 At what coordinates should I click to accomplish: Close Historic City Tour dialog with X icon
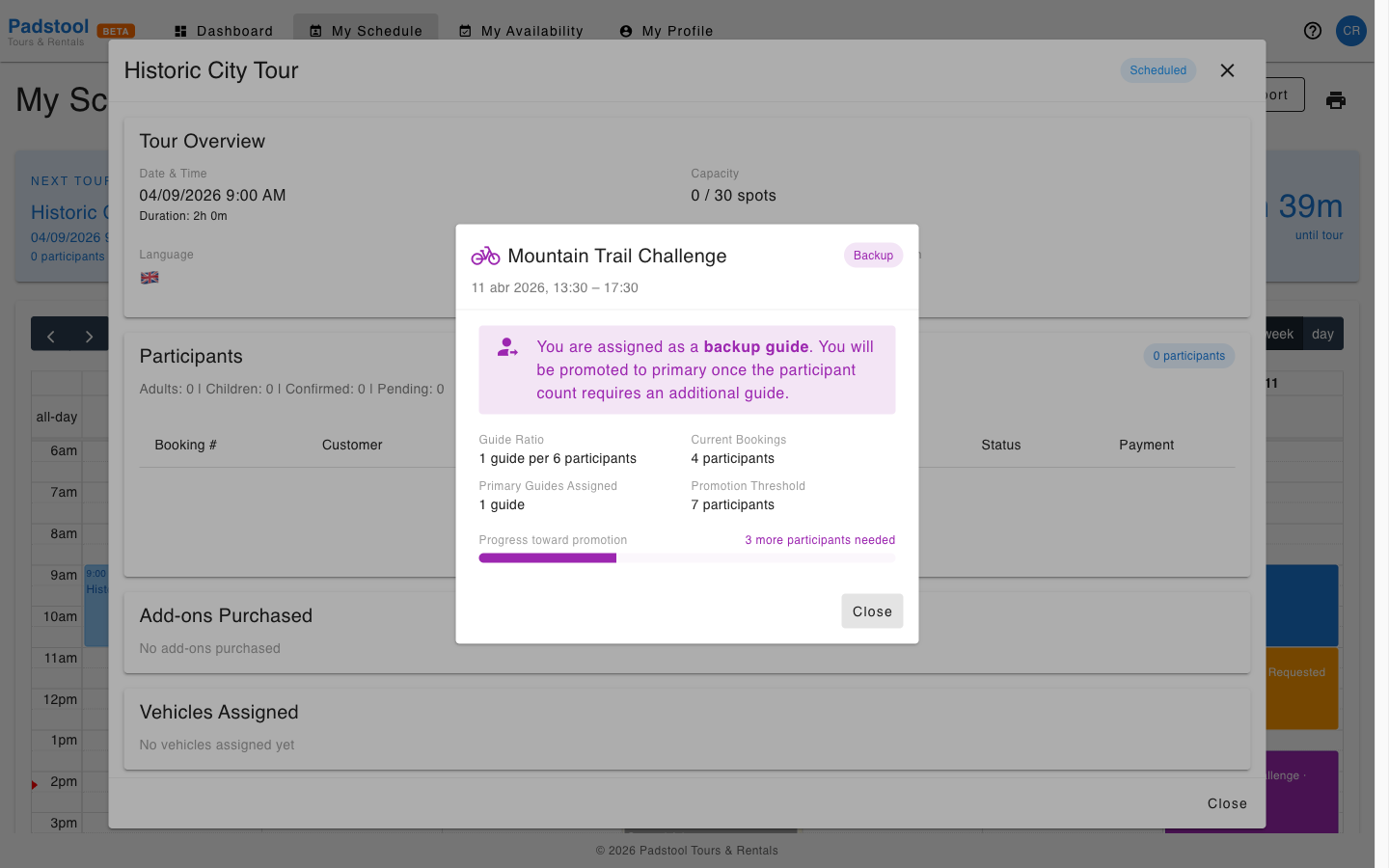[1227, 70]
